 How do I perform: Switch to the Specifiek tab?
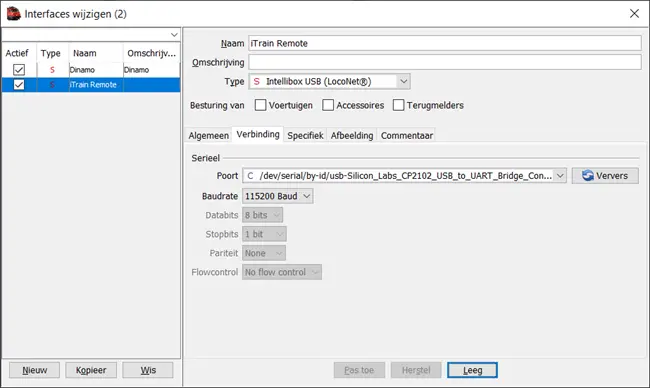[x=305, y=136]
